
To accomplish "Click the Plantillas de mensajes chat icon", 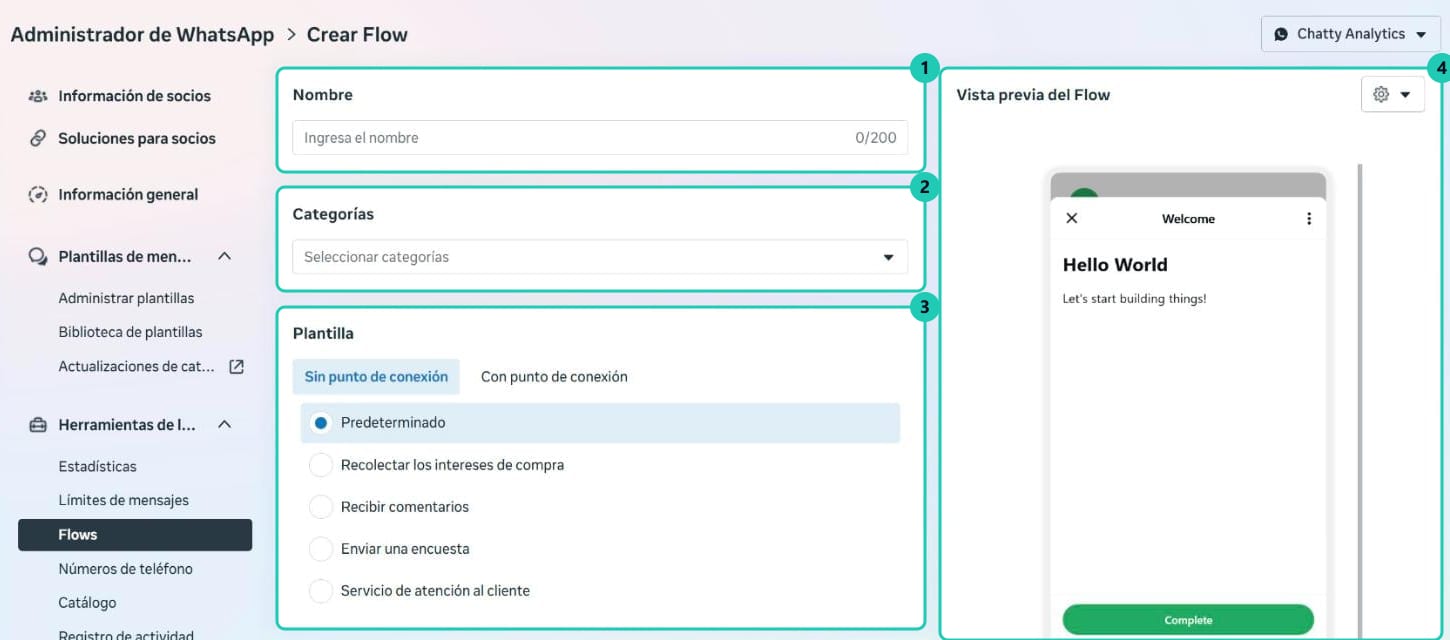I will pos(38,256).
